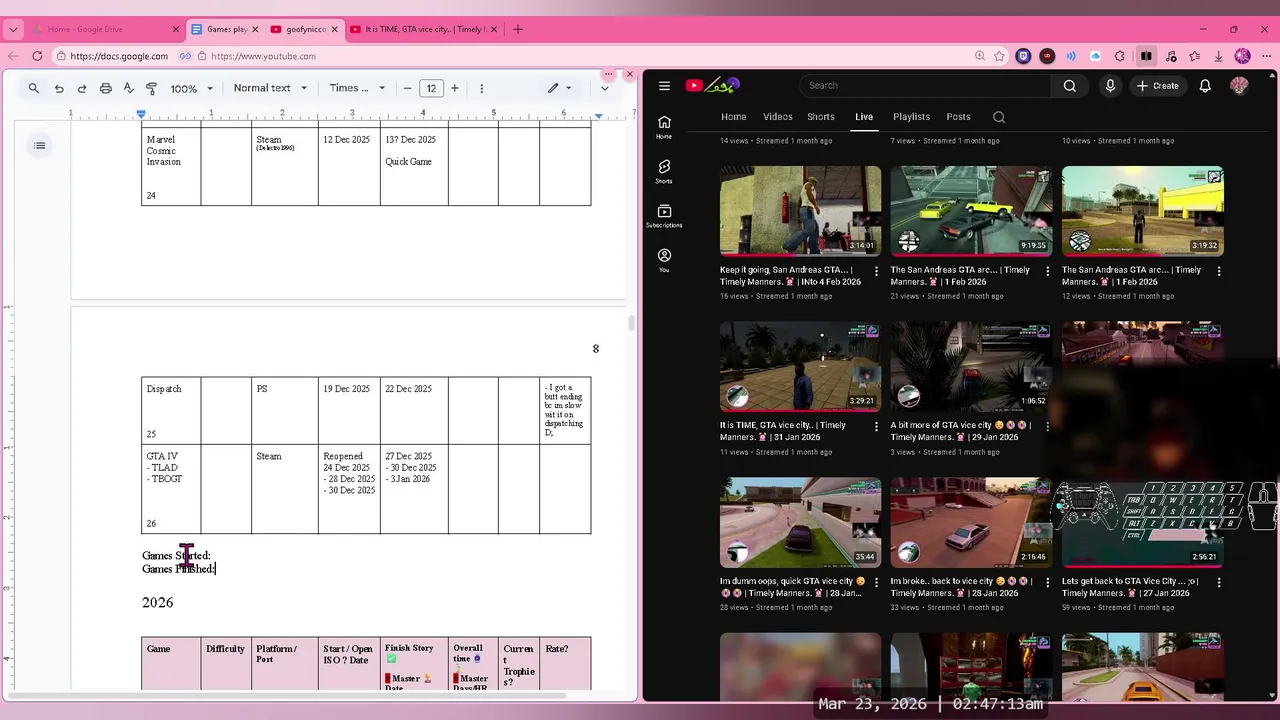This screenshot has height=720, width=1280.
Task: Open You page in YouTube sidebar
Action: pos(664,260)
